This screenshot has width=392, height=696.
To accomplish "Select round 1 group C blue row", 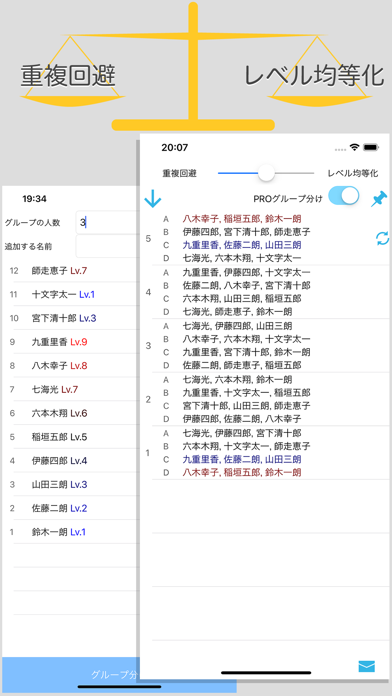I will point(271,459).
